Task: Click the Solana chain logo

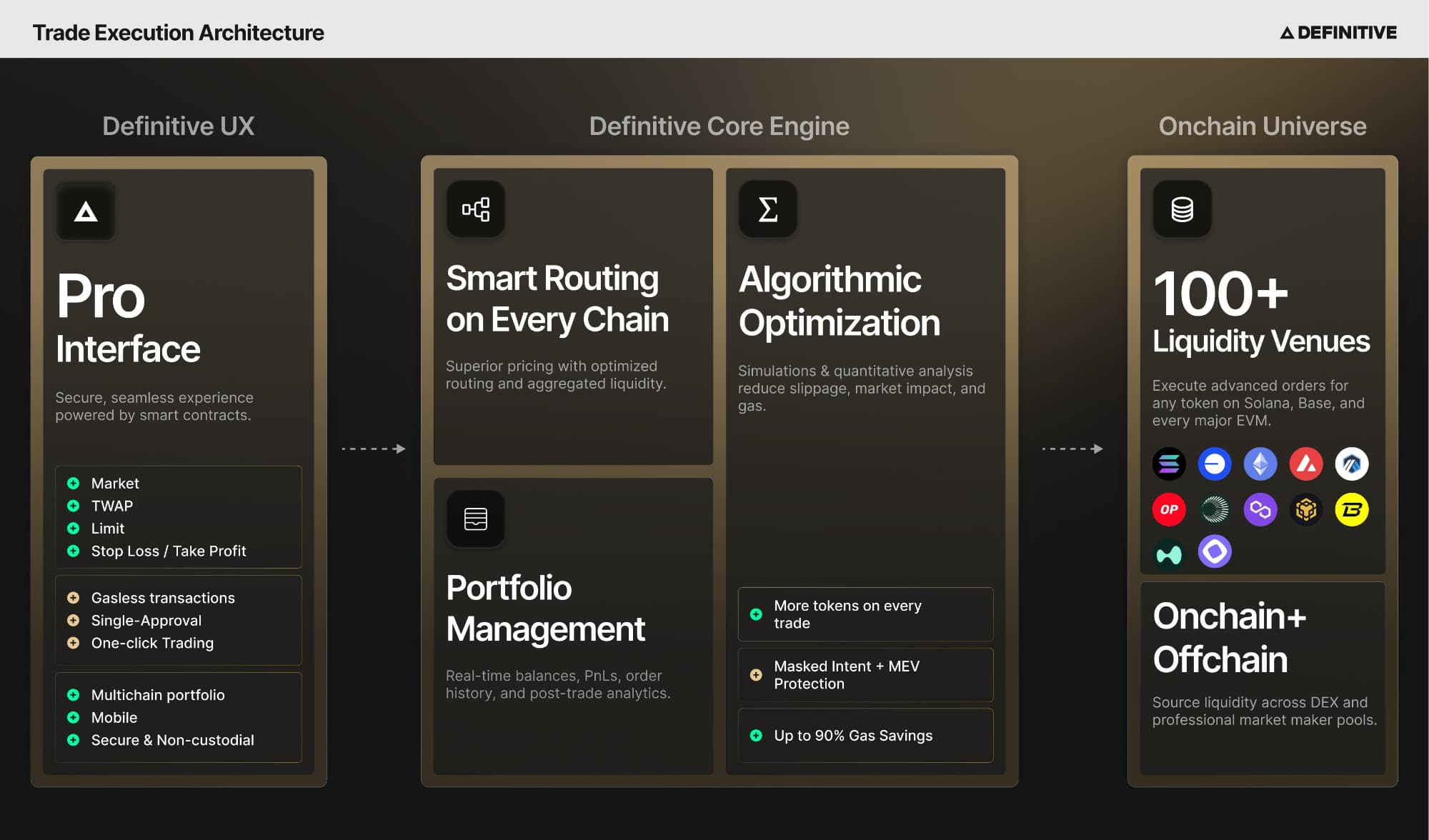Action: (x=1169, y=464)
